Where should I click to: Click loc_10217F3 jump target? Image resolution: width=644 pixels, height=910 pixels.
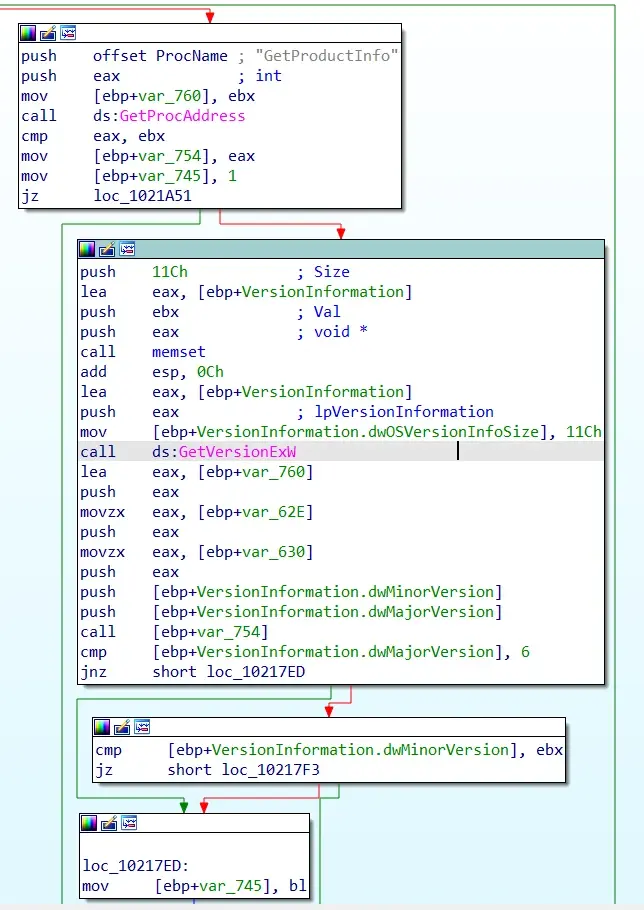[270, 770]
